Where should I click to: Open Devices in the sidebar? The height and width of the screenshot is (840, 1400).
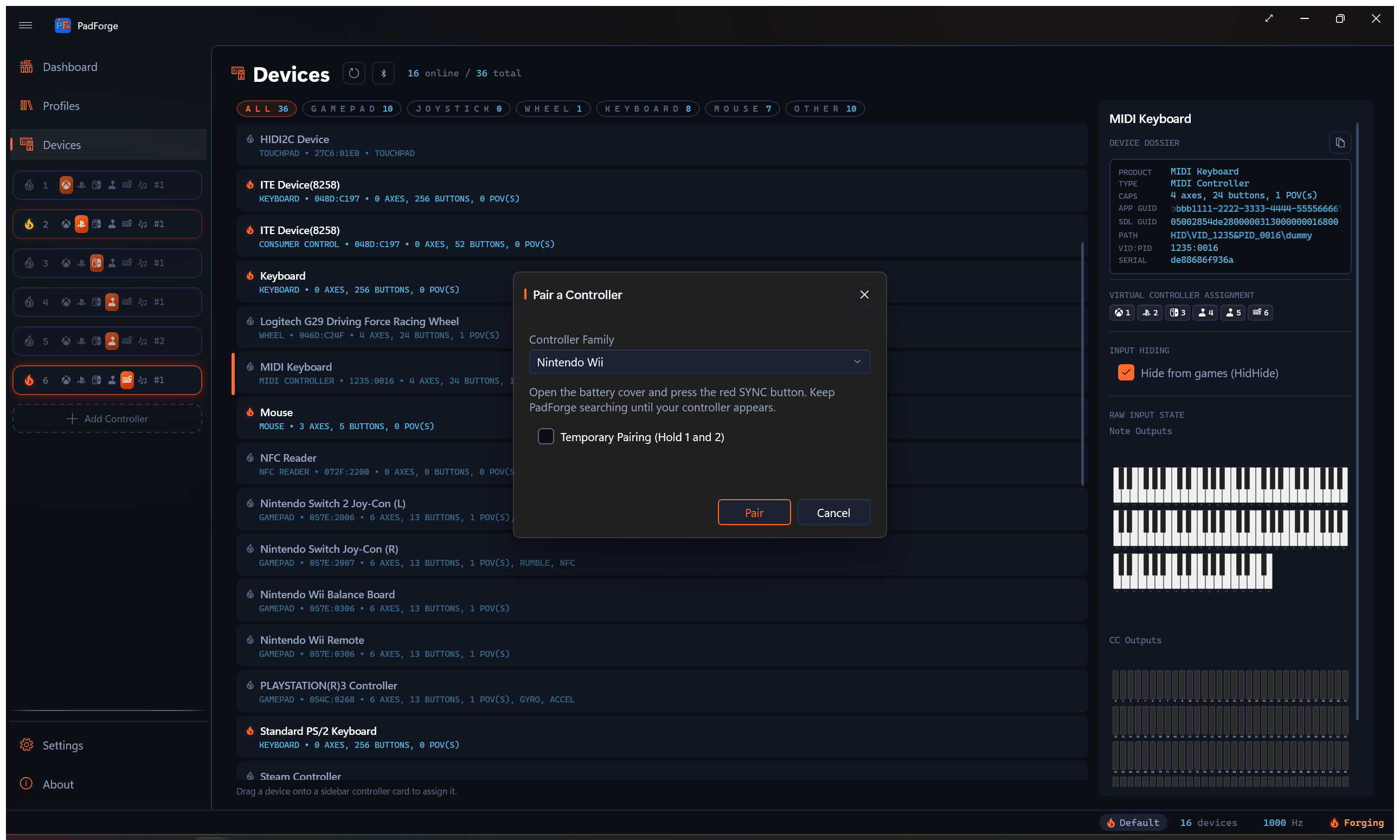point(108,145)
